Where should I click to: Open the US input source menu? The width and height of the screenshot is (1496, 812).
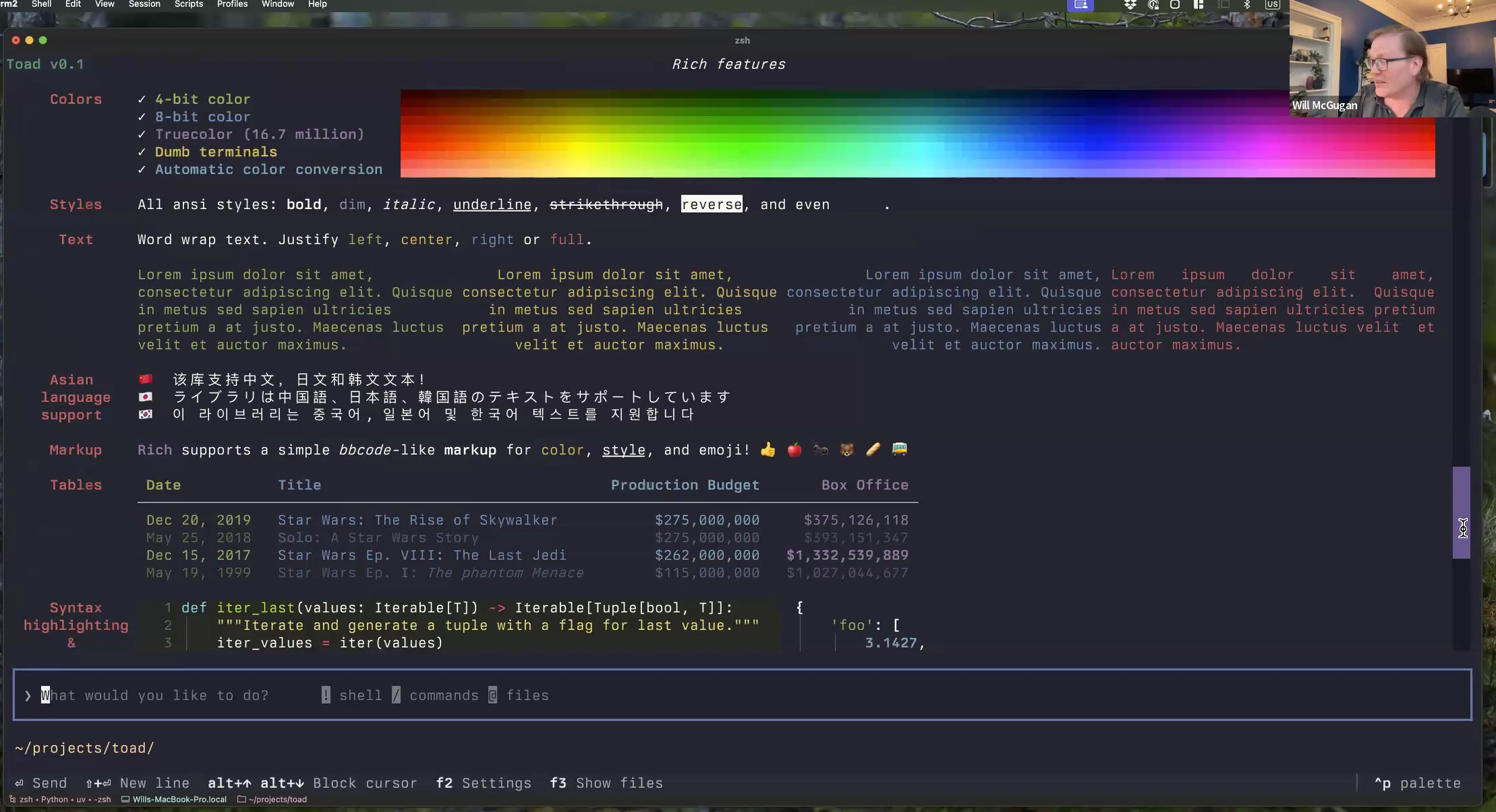[x=1272, y=5]
